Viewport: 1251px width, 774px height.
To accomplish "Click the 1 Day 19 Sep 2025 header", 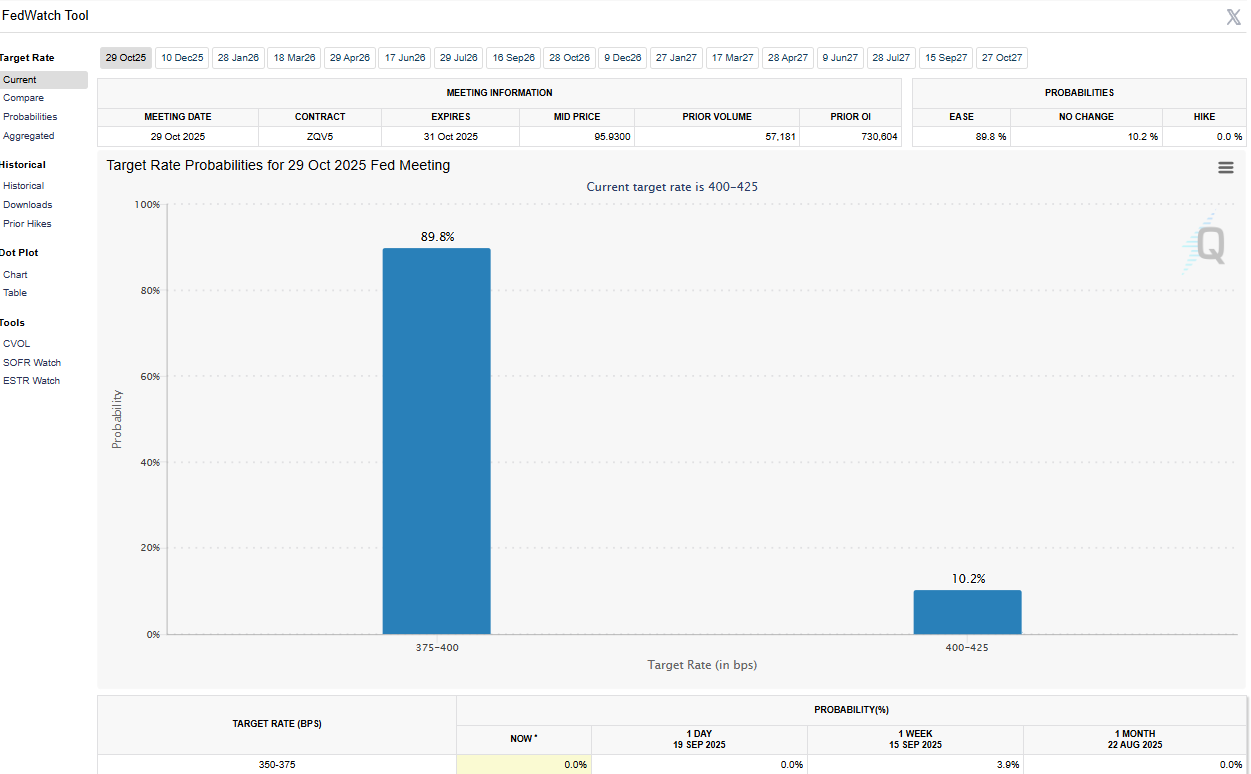I will 699,739.
